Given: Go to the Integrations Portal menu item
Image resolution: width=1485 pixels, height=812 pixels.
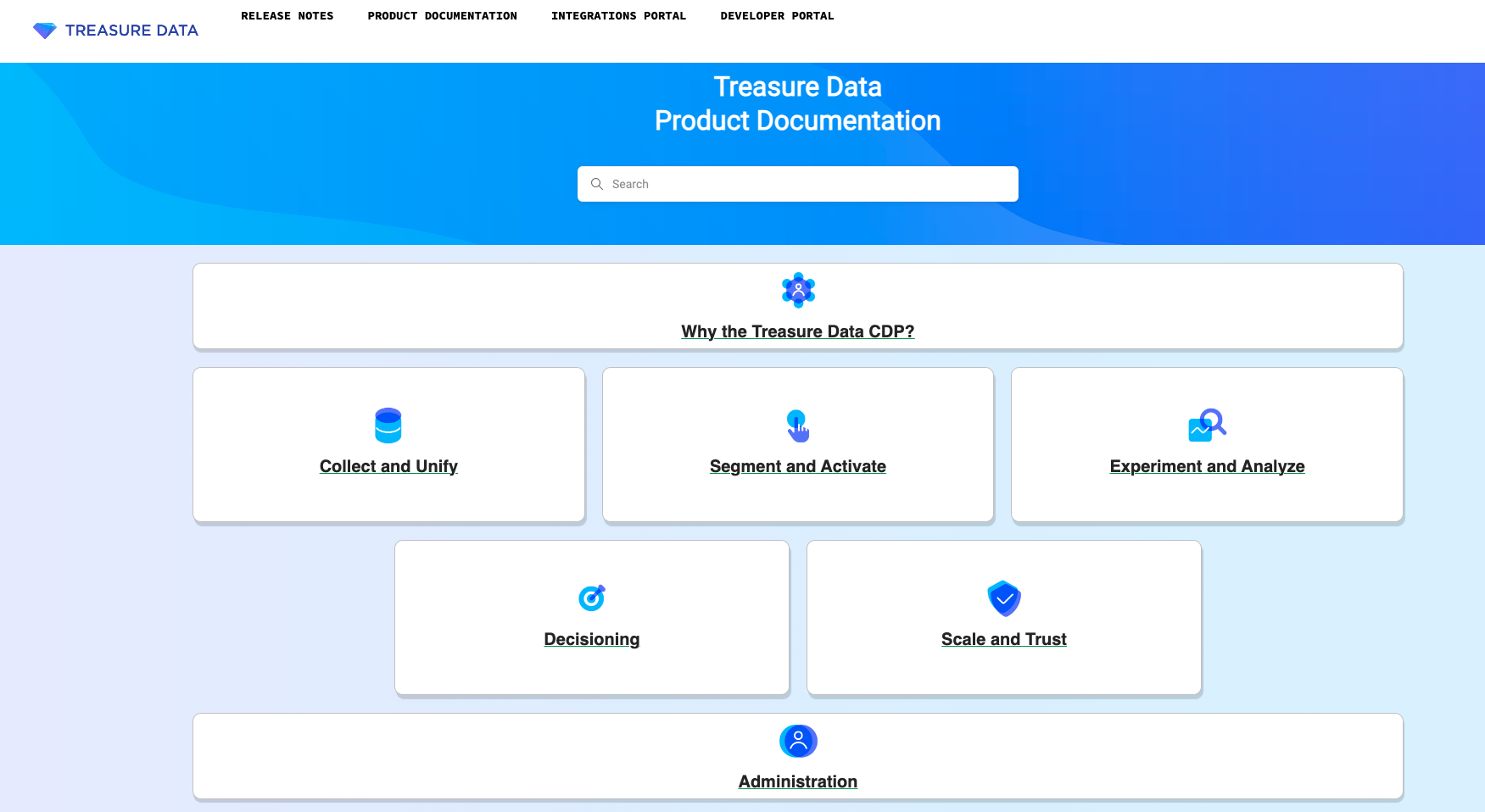Looking at the screenshot, I should pos(618,16).
